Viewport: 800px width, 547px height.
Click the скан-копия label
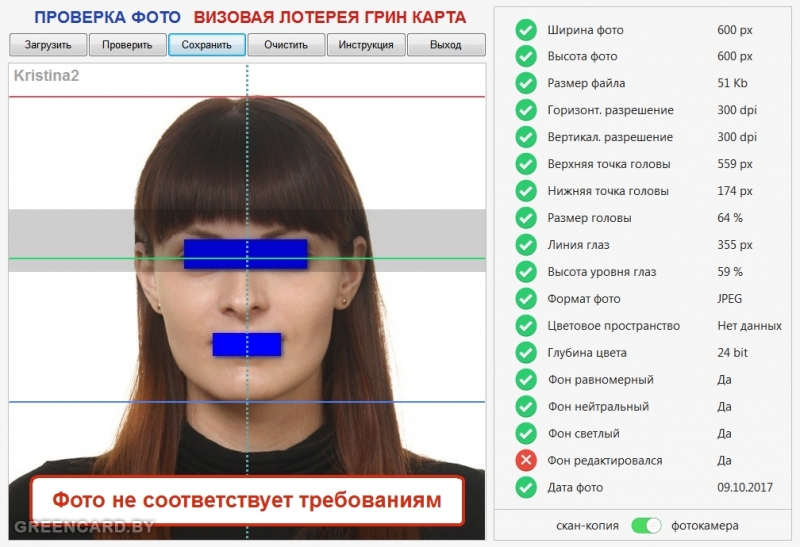point(587,525)
